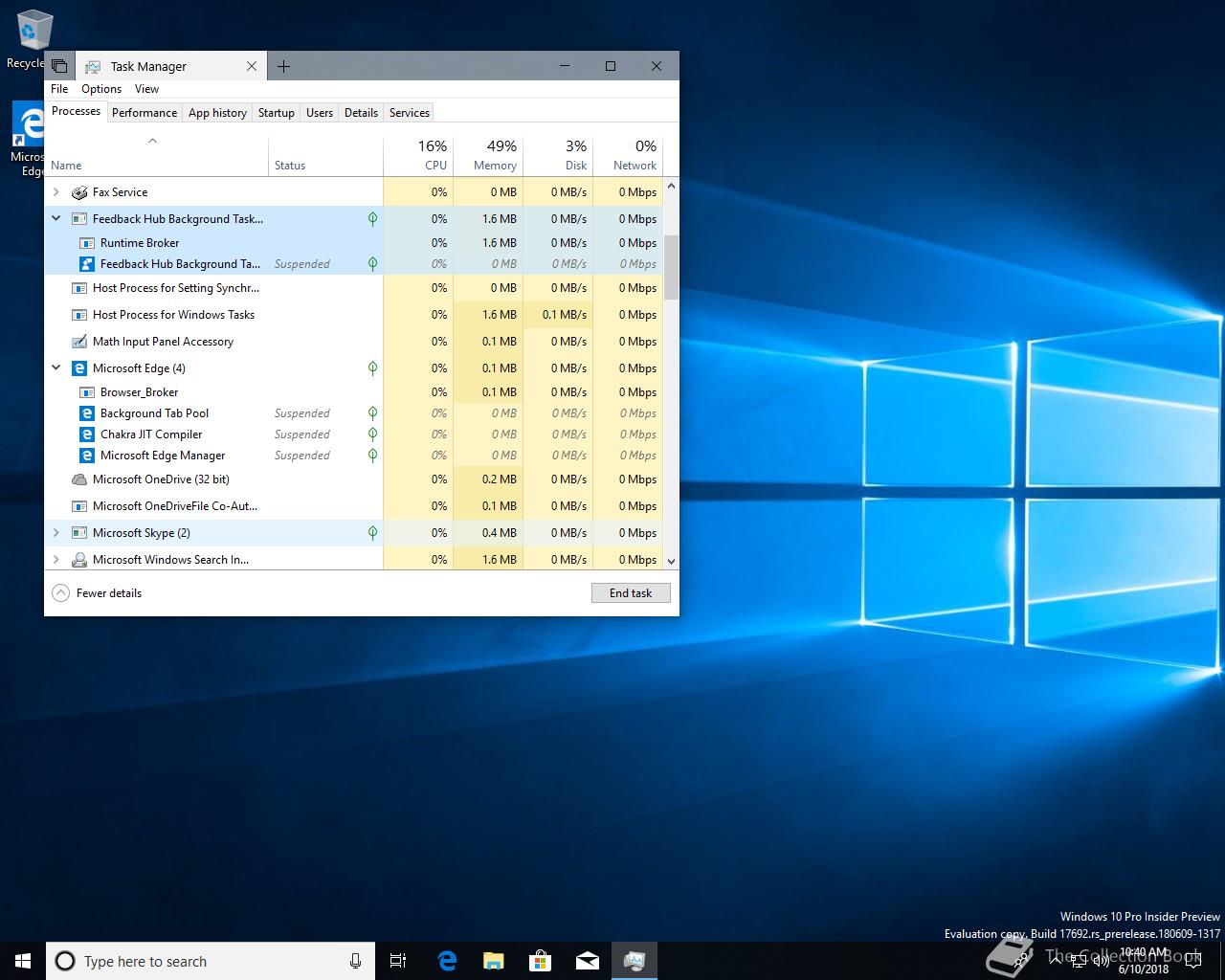Sort by the Memory column header
Viewport: 1225px width, 980px height.
(488, 156)
